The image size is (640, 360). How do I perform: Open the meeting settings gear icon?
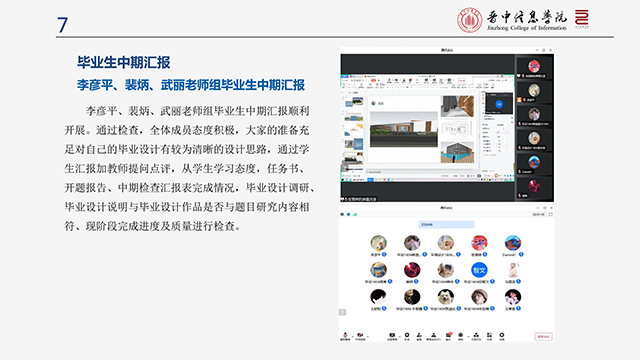(502, 336)
